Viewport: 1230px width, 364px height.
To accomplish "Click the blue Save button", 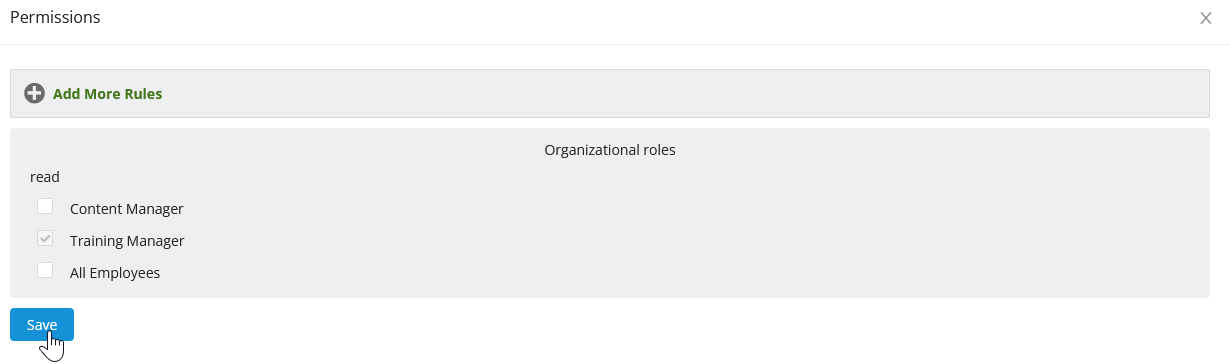I will 42,325.
